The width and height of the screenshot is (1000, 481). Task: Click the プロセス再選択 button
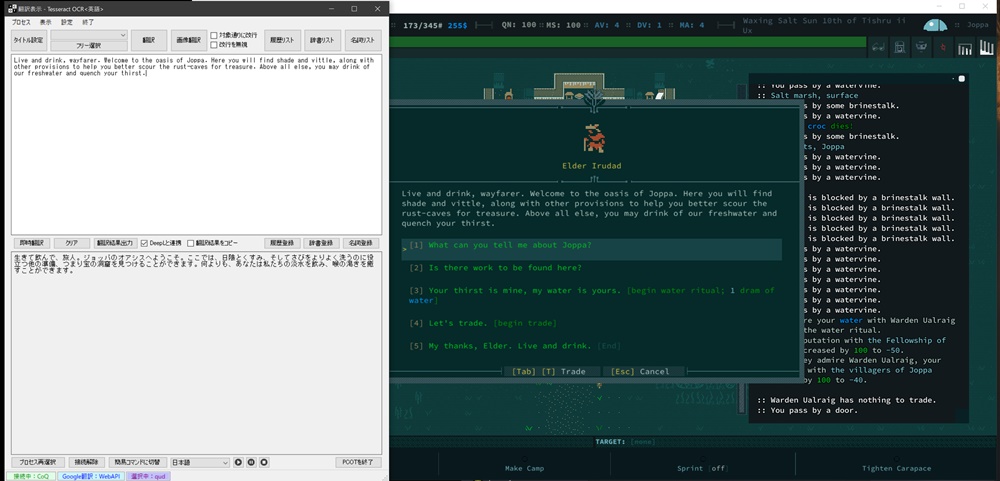(38, 462)
